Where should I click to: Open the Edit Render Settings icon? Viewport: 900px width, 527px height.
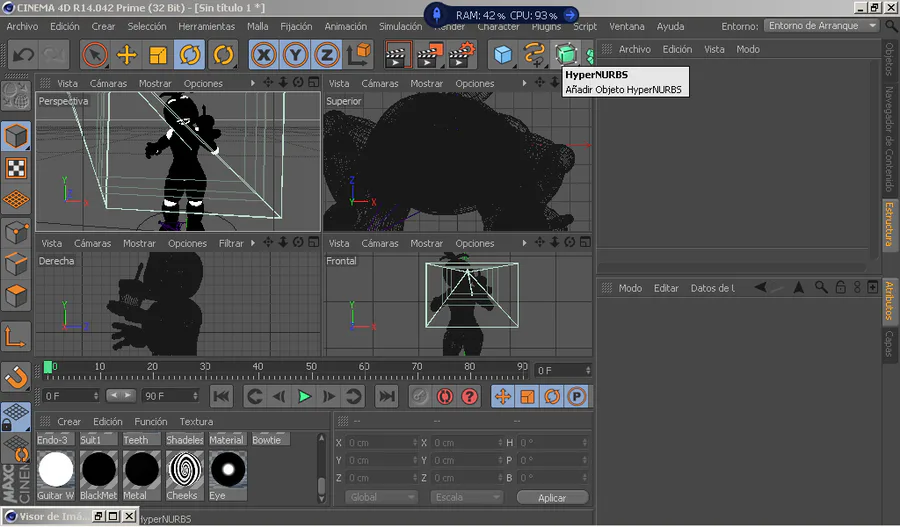(462, 55)
